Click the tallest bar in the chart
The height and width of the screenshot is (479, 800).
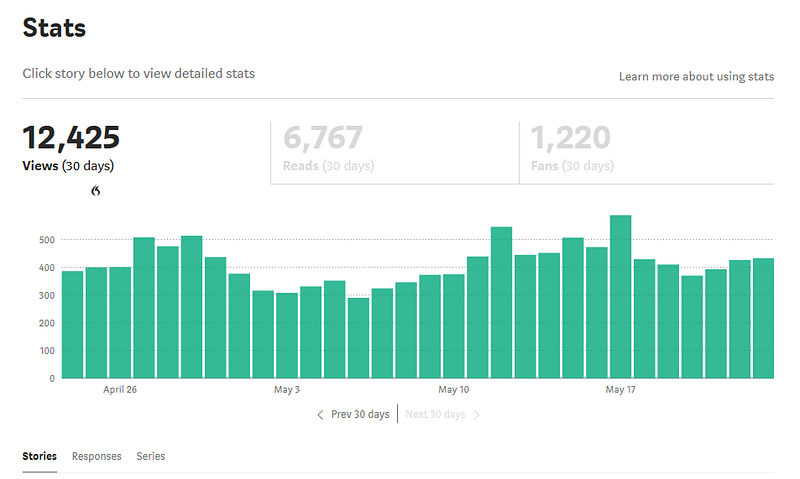pyautogui.click(x=620, y=296)
